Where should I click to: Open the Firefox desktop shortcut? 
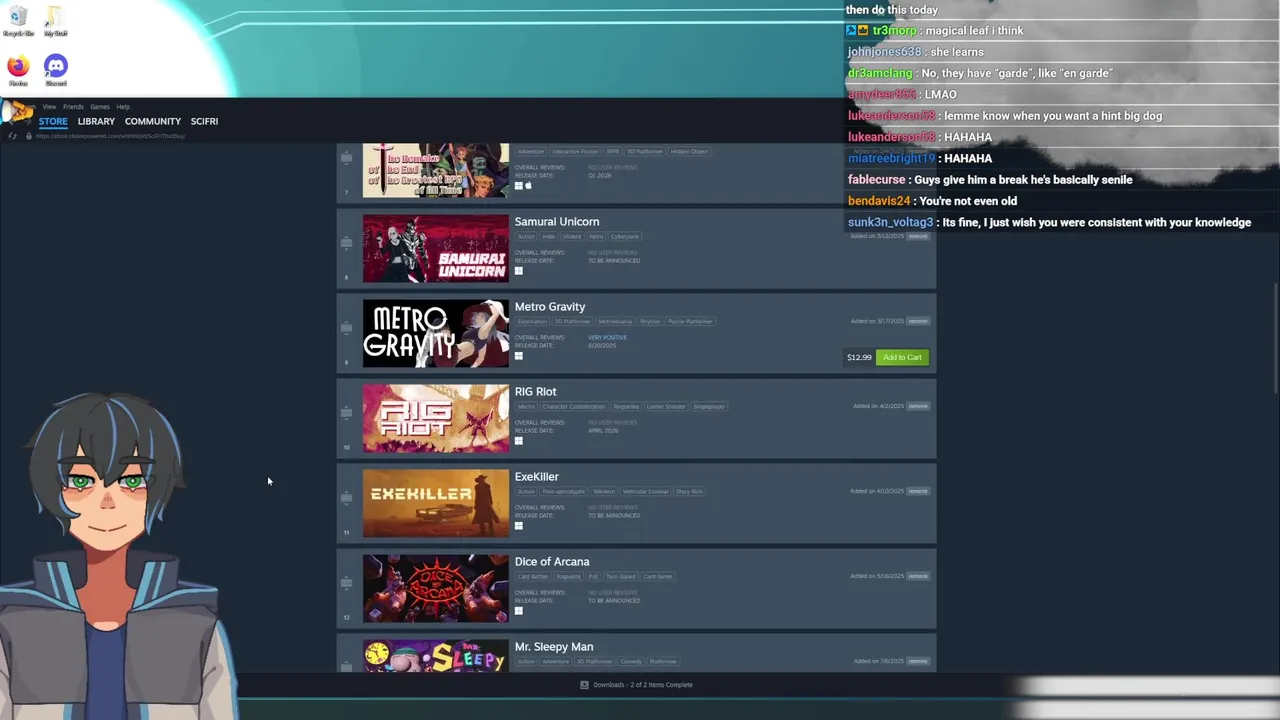pyautogui.click(x=18, y=69)
